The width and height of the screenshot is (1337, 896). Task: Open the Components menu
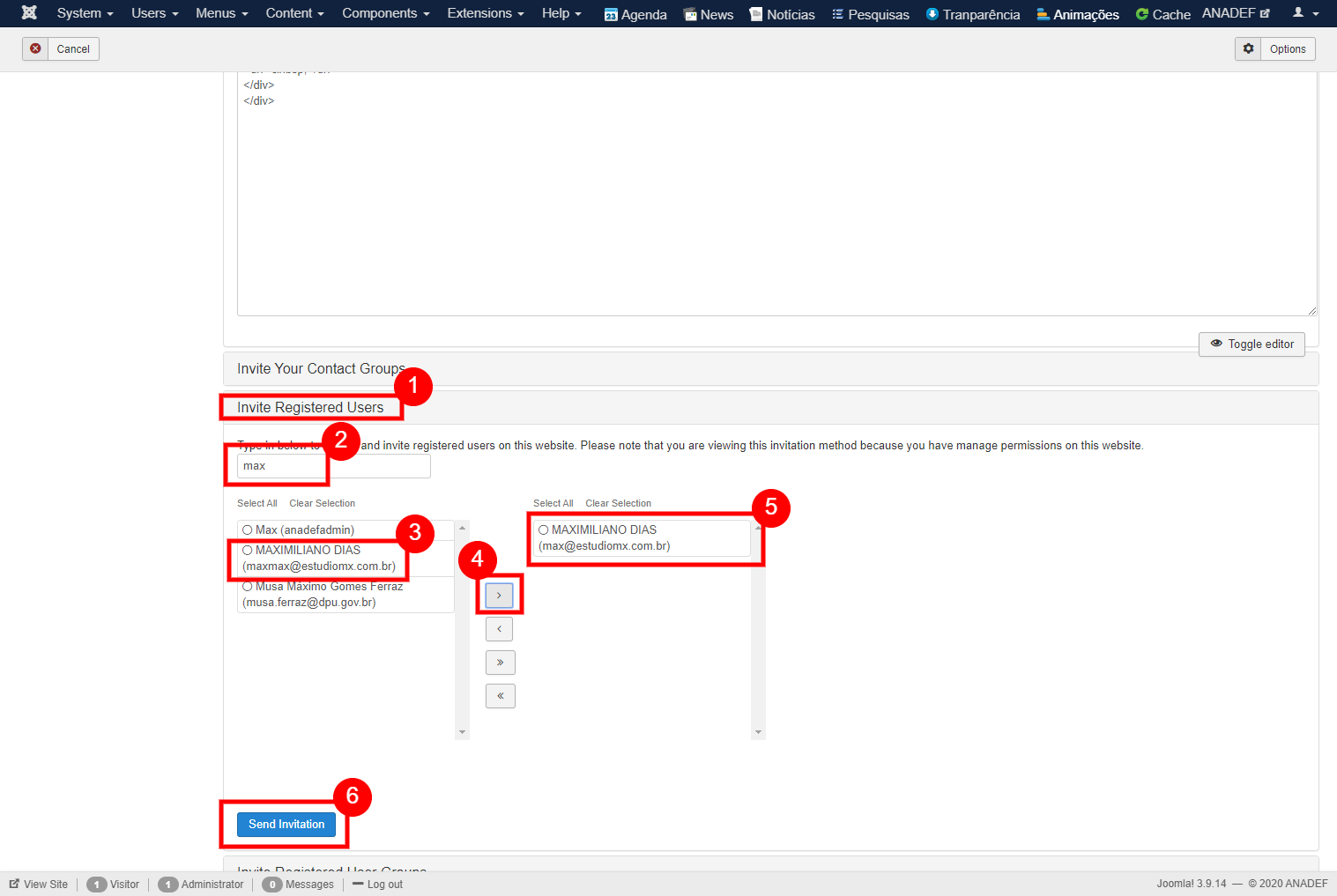[x=385, y=13]
